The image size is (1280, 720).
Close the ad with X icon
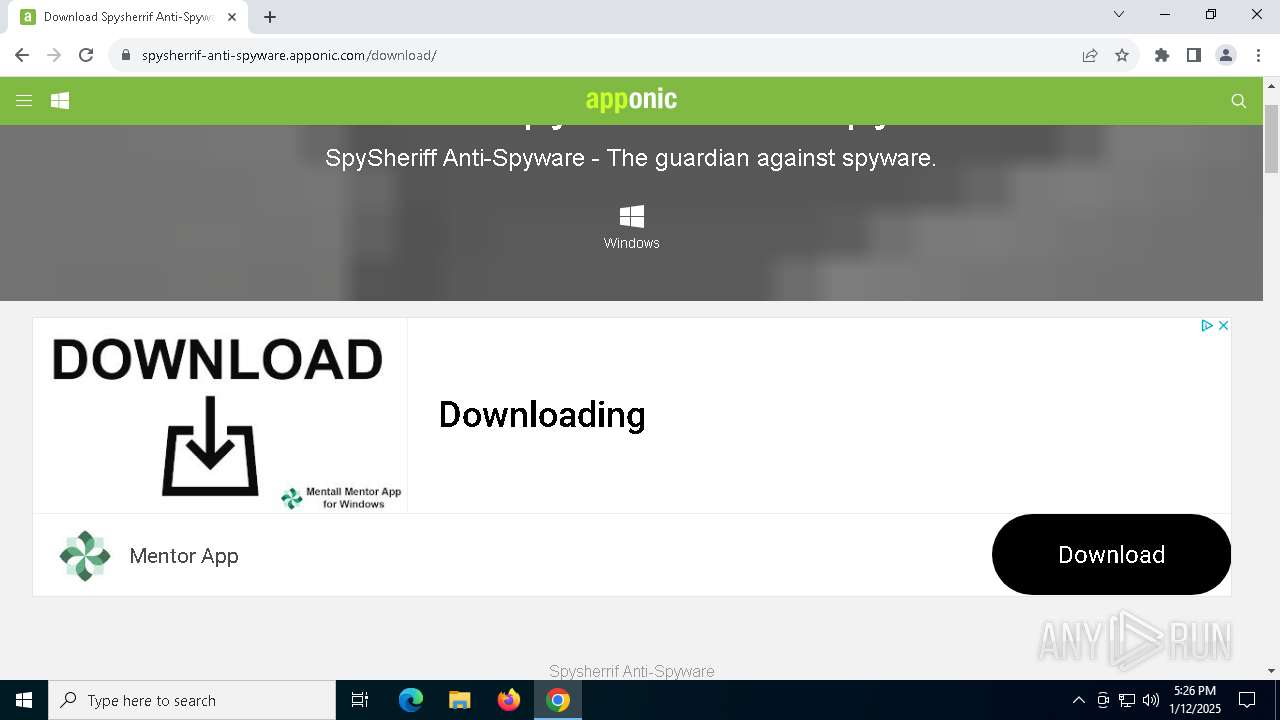(x=1223, y=326)
